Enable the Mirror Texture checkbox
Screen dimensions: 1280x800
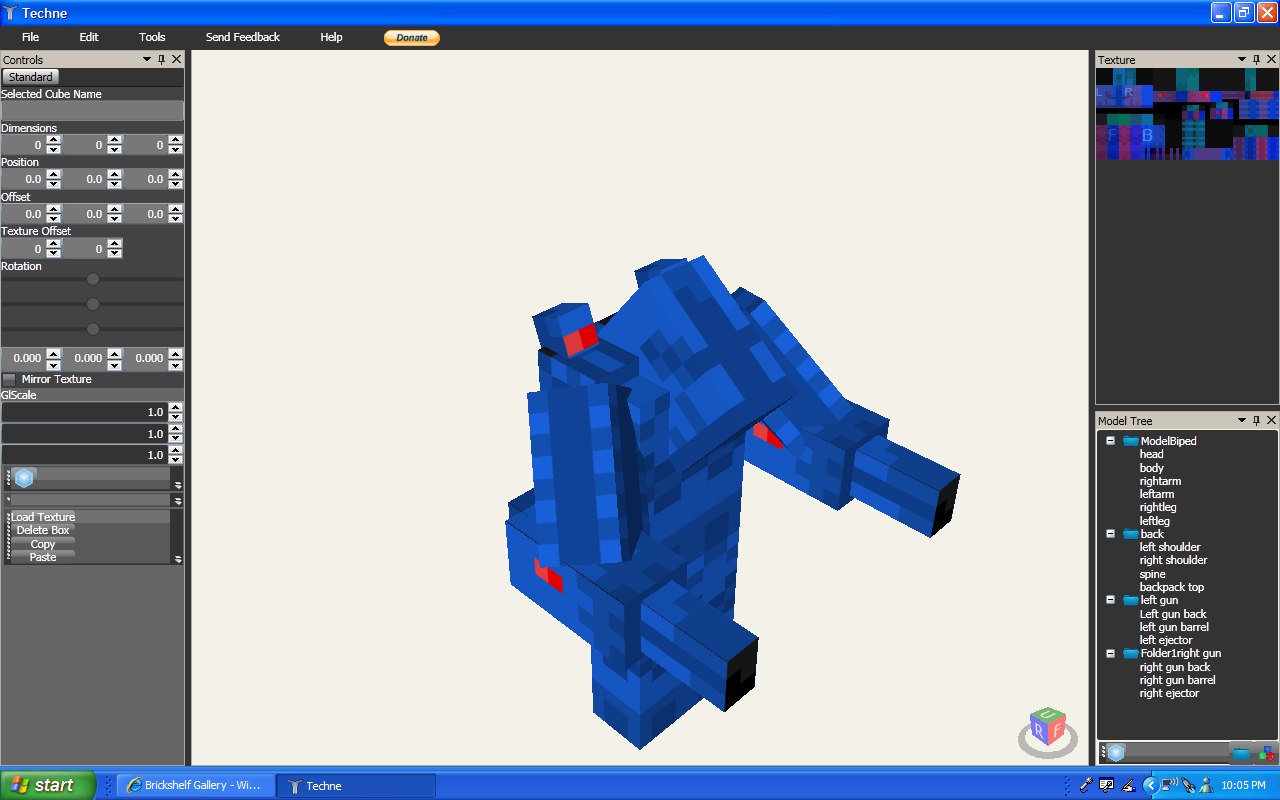(x=8, y=379)
